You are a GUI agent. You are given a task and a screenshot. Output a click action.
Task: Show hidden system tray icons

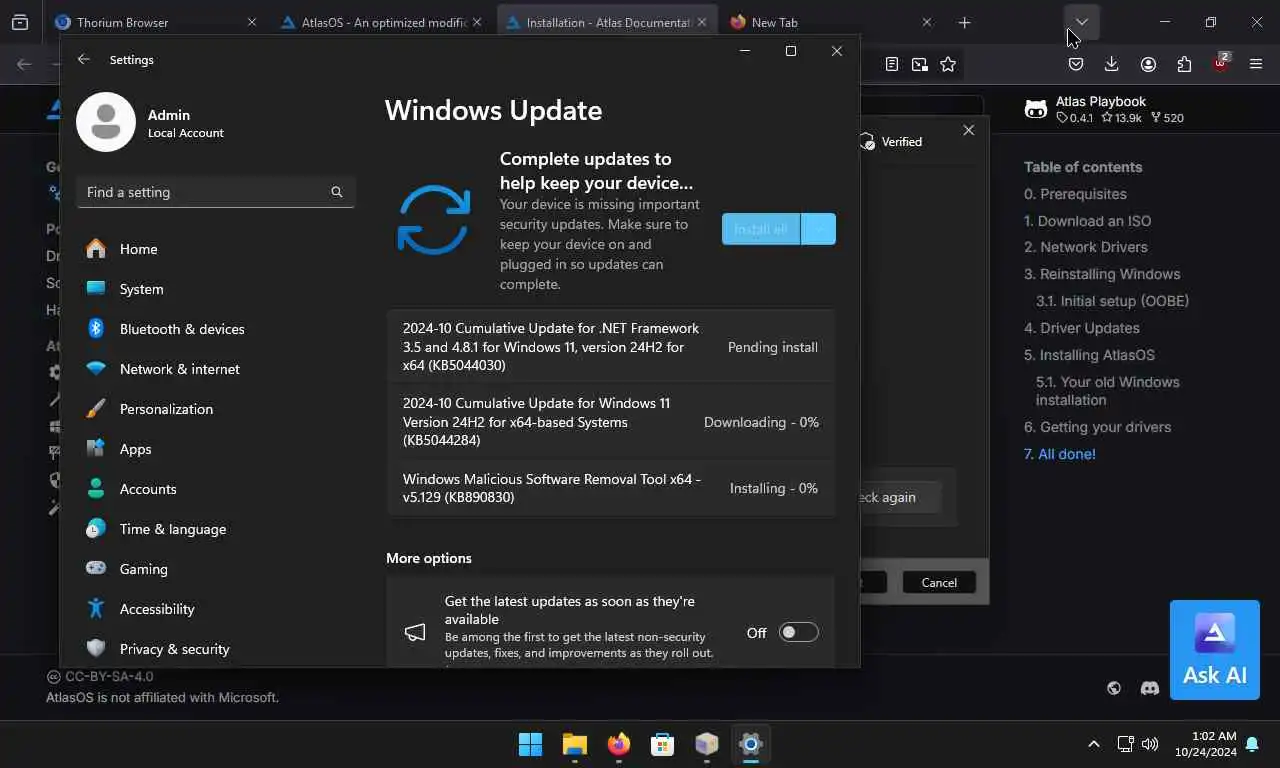pyautogui.click(x=1094, y=744)
